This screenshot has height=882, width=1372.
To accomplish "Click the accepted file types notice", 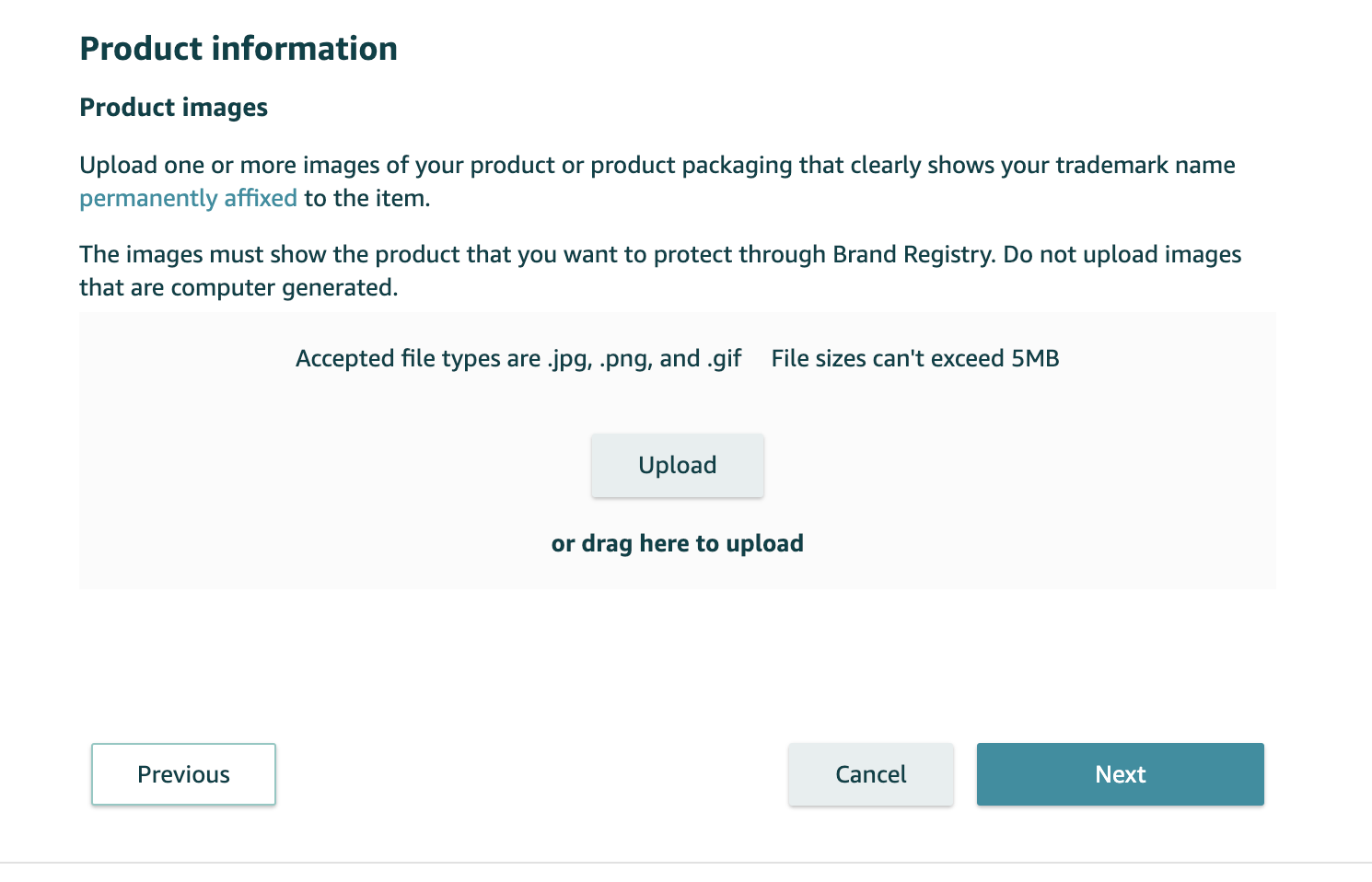I will pos(517,359).
